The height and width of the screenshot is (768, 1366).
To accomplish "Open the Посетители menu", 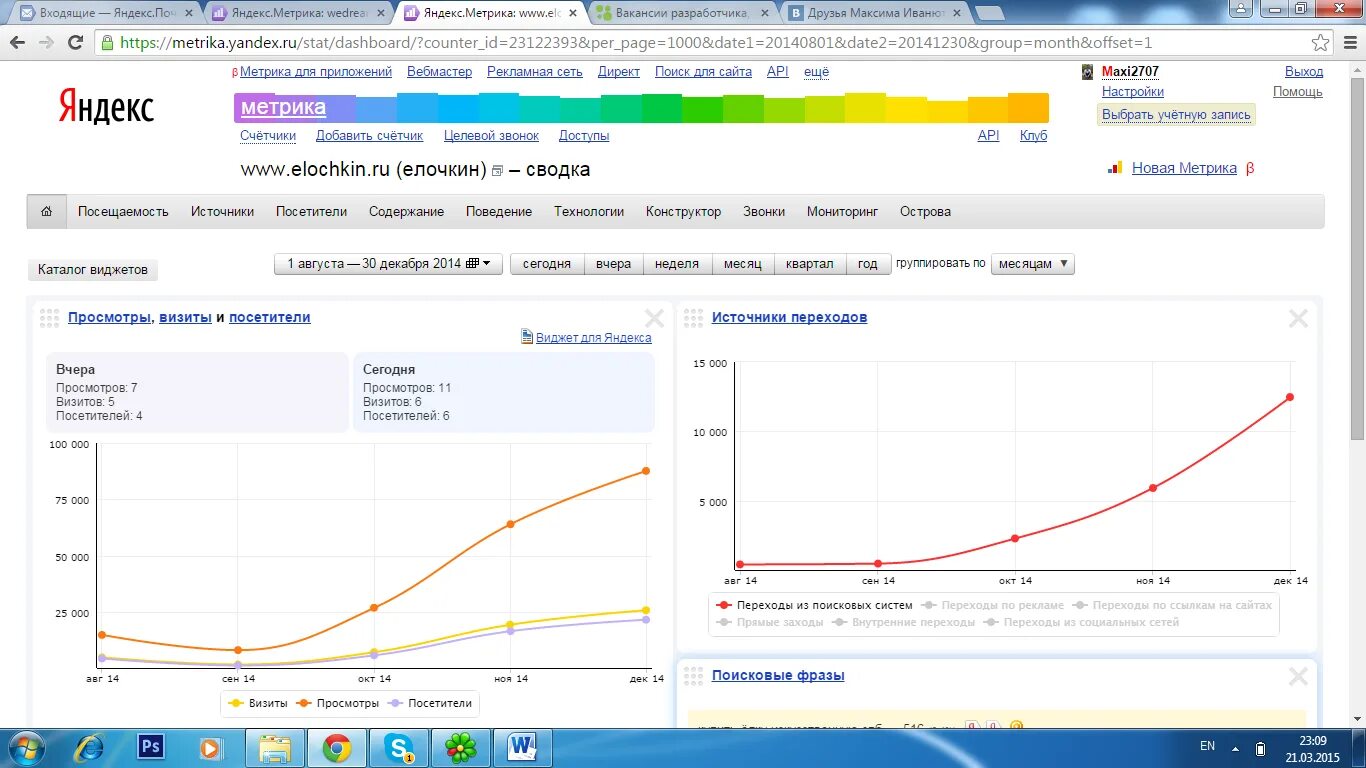I will [311, 212].
